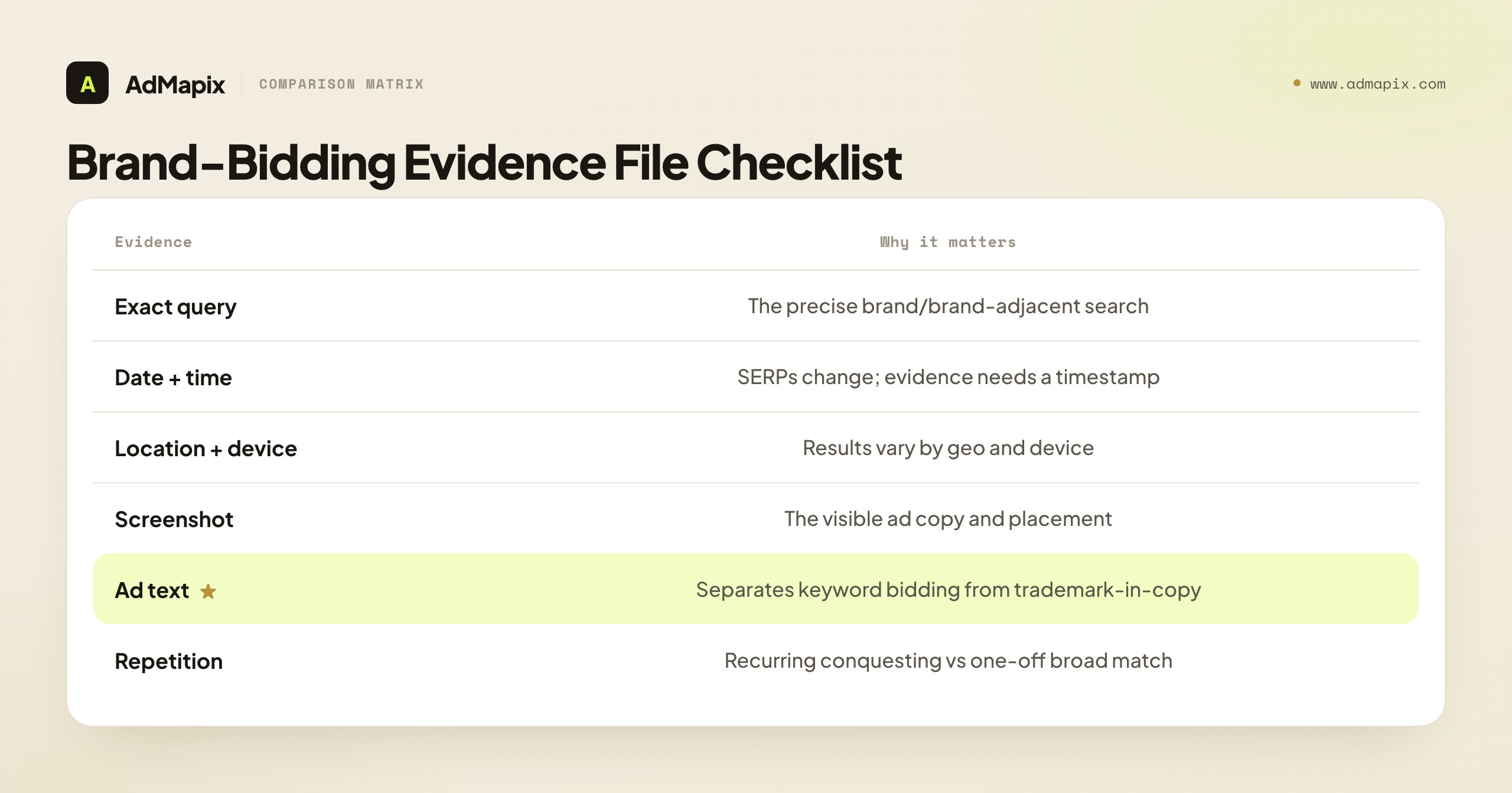This screenshot has height=793, width=1512.
Task: Click the 'Why it matters' column header
Action: [948, 242]
